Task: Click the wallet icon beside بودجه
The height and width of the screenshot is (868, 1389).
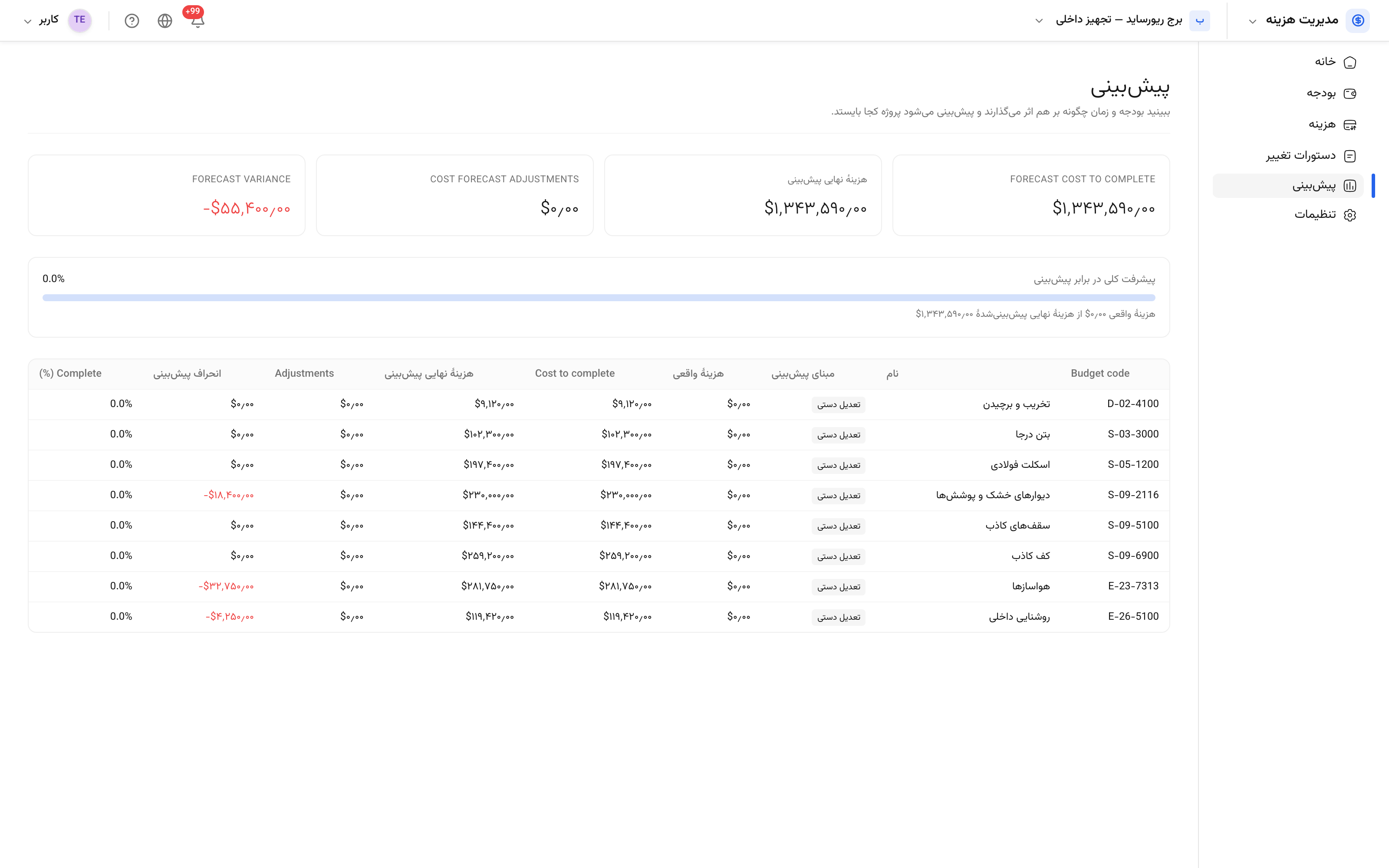Action: click(1350, 94)
